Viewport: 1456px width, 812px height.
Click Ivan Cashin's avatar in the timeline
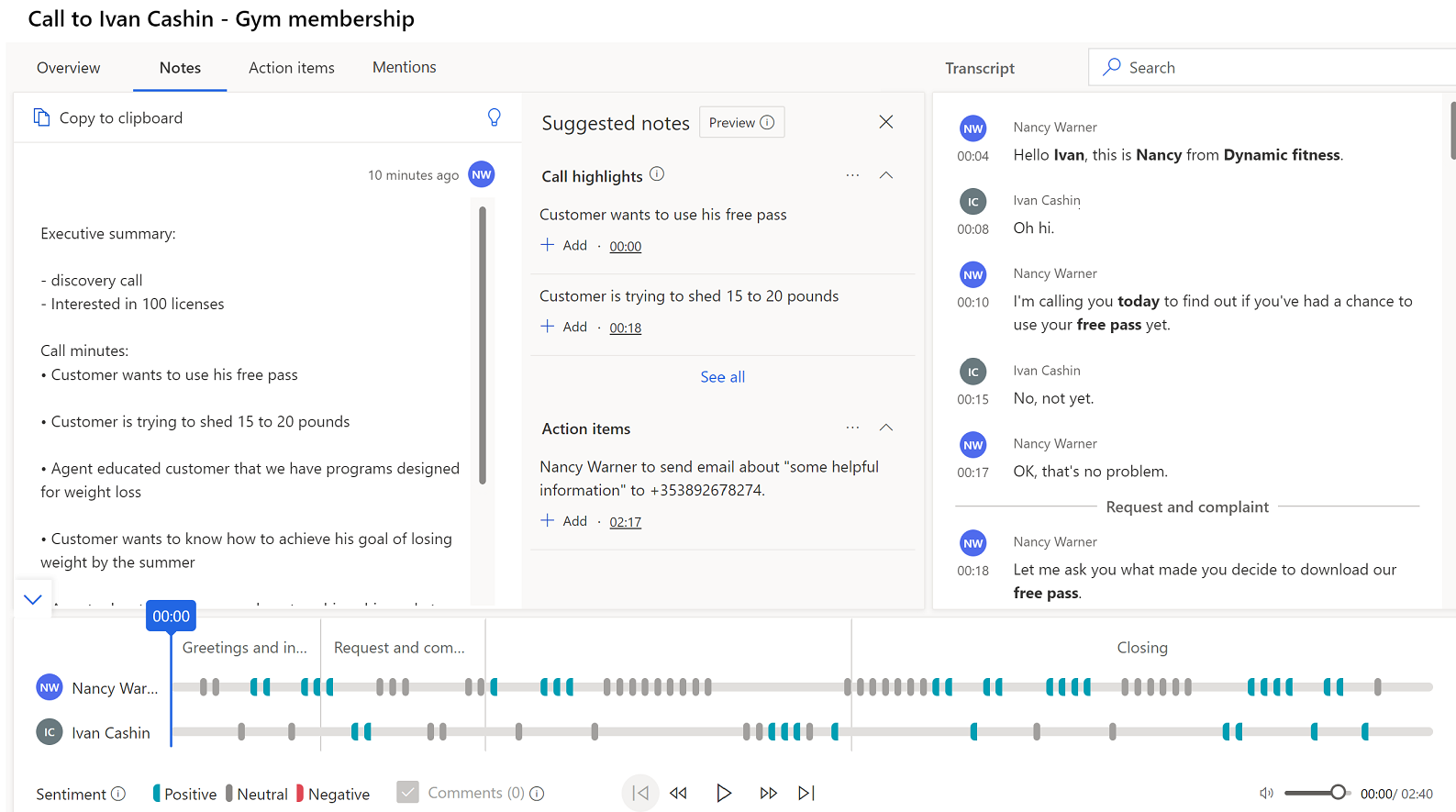point(50,732)
